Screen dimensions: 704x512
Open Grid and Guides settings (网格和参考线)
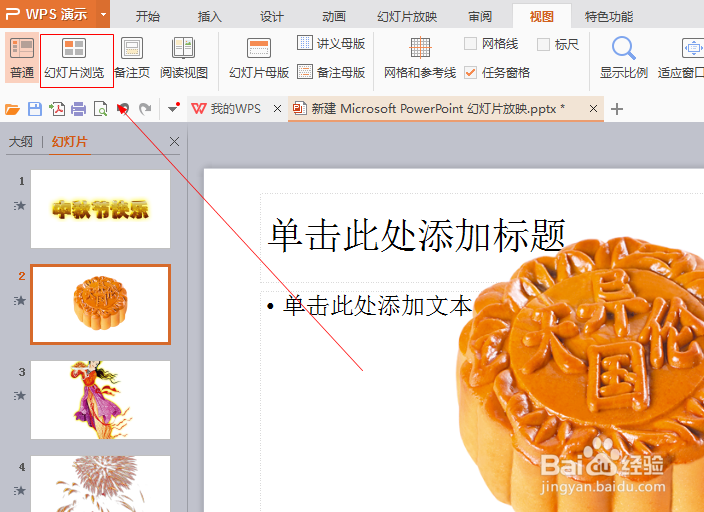tap(420, 58)
